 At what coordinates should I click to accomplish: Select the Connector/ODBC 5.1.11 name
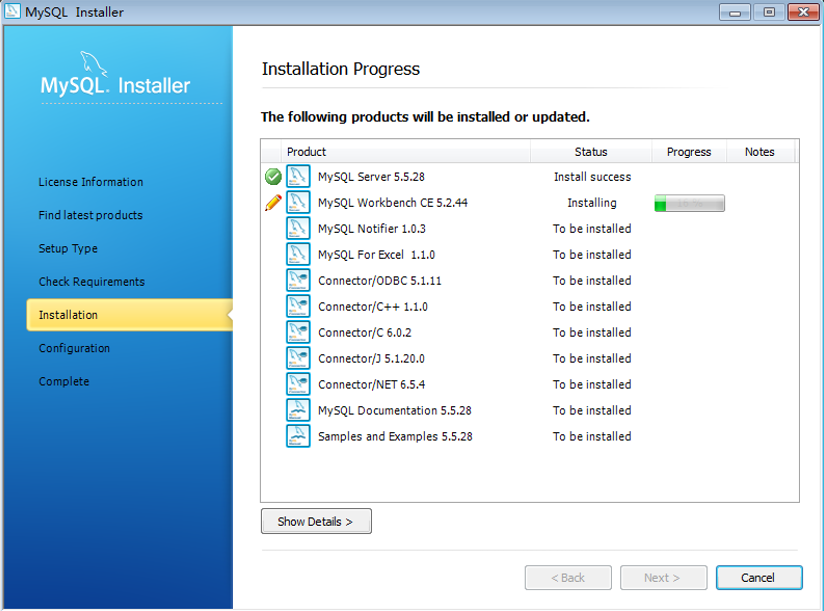[379, 281]
